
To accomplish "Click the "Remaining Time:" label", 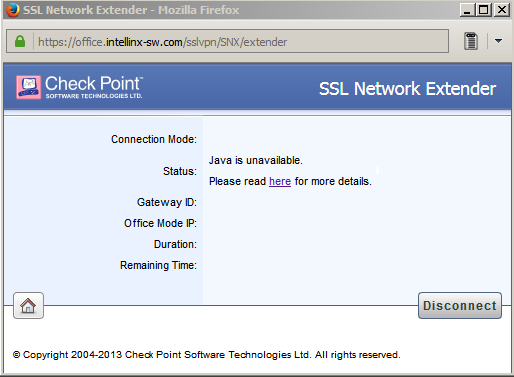I will (x=158, y=265).
